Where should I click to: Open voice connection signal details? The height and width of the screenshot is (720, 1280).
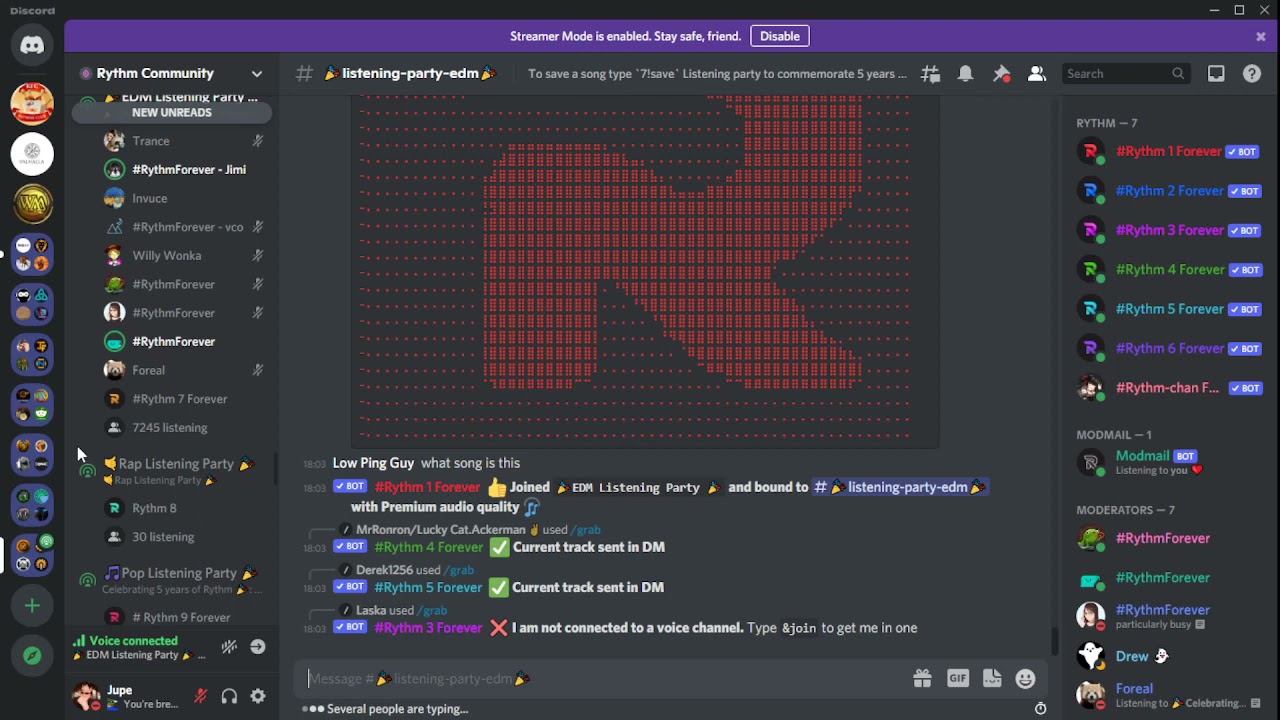(79, 641)
